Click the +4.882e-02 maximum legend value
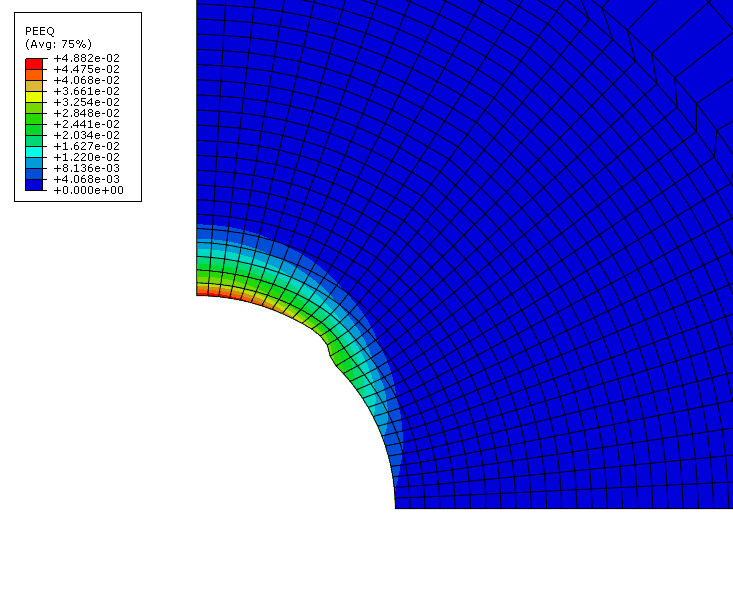The width and height of the screenshot is (733, 611). [86, 59]
